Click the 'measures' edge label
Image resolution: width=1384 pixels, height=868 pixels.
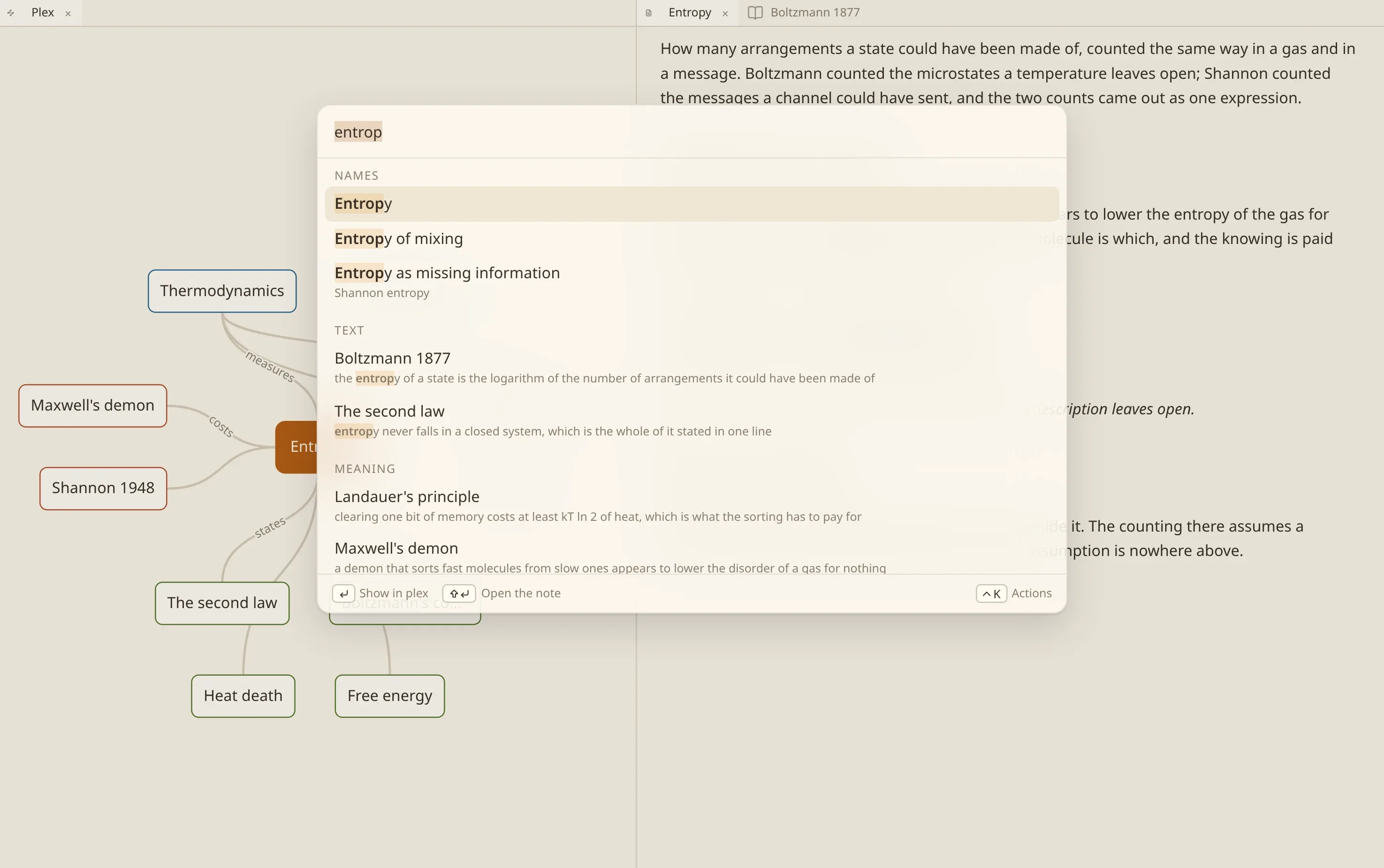click(270, 366)
